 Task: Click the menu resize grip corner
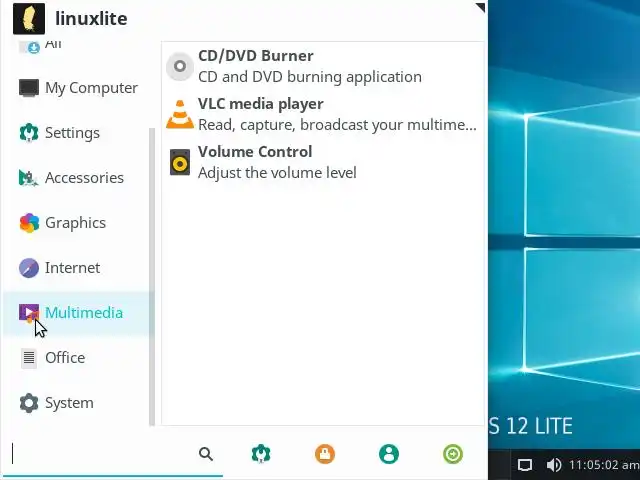[480, 7]
